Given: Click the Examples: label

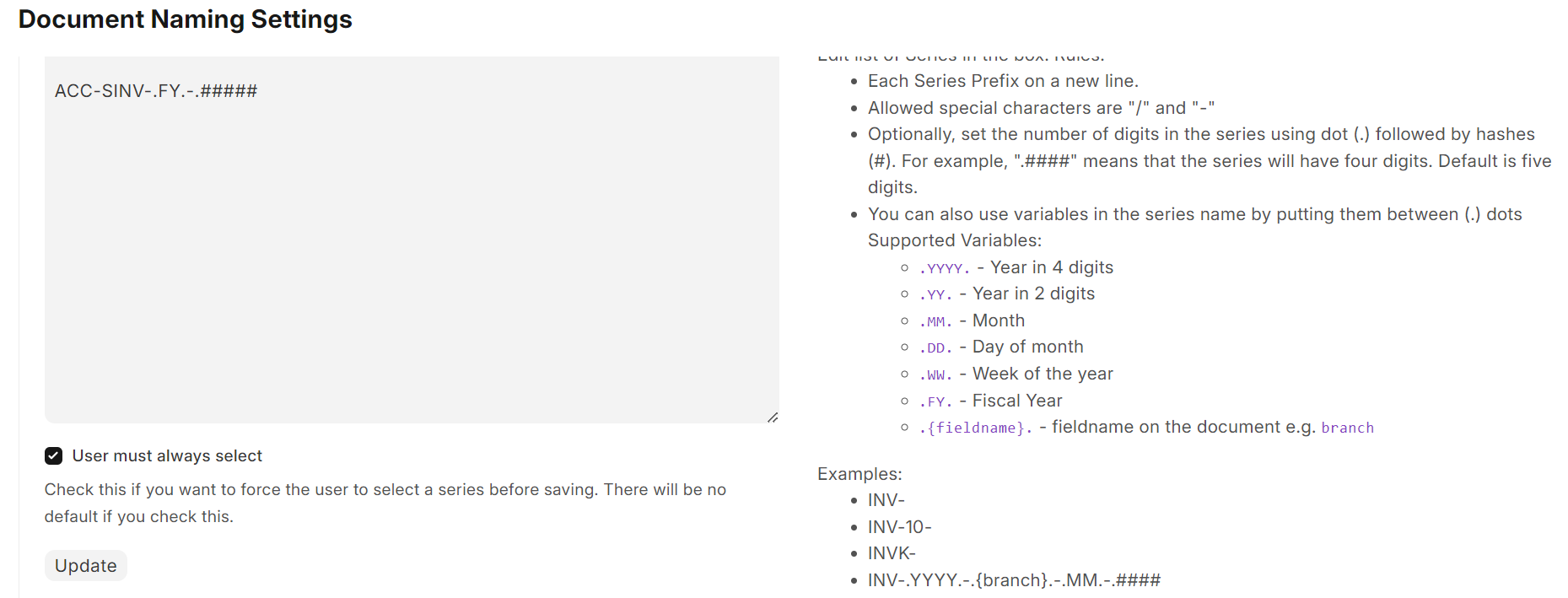Looking at the screenshot, I should click(x=859, y=474).
